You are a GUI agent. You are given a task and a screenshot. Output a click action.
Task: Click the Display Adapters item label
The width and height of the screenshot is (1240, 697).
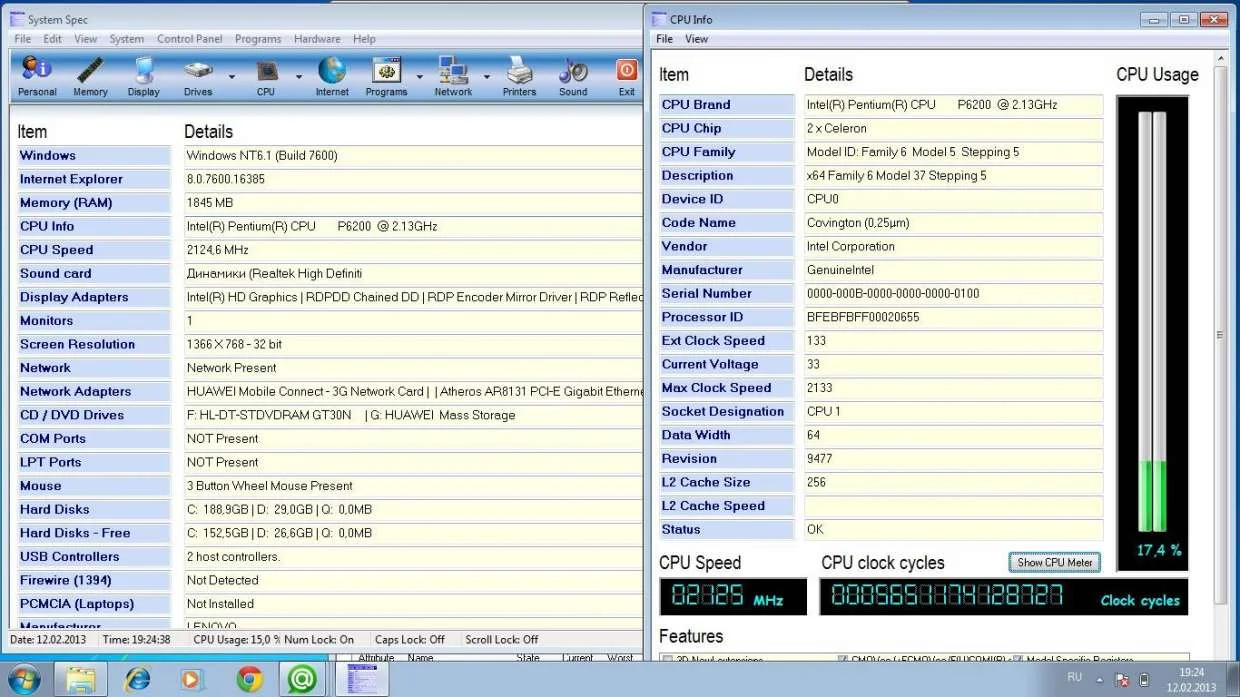[x=74, y=297]
